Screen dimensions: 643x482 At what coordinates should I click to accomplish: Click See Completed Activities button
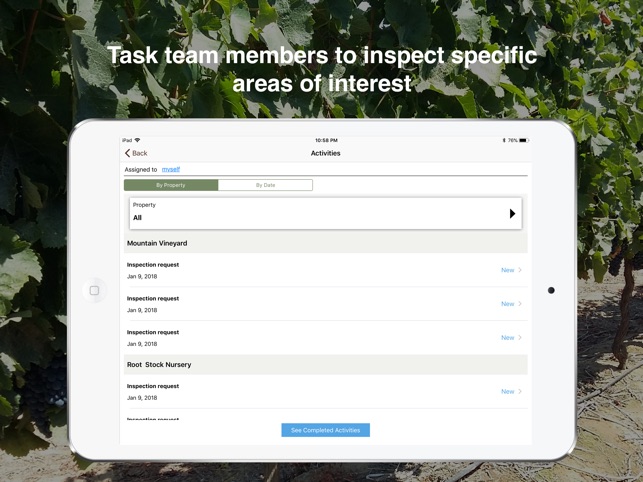pos(326,430)
